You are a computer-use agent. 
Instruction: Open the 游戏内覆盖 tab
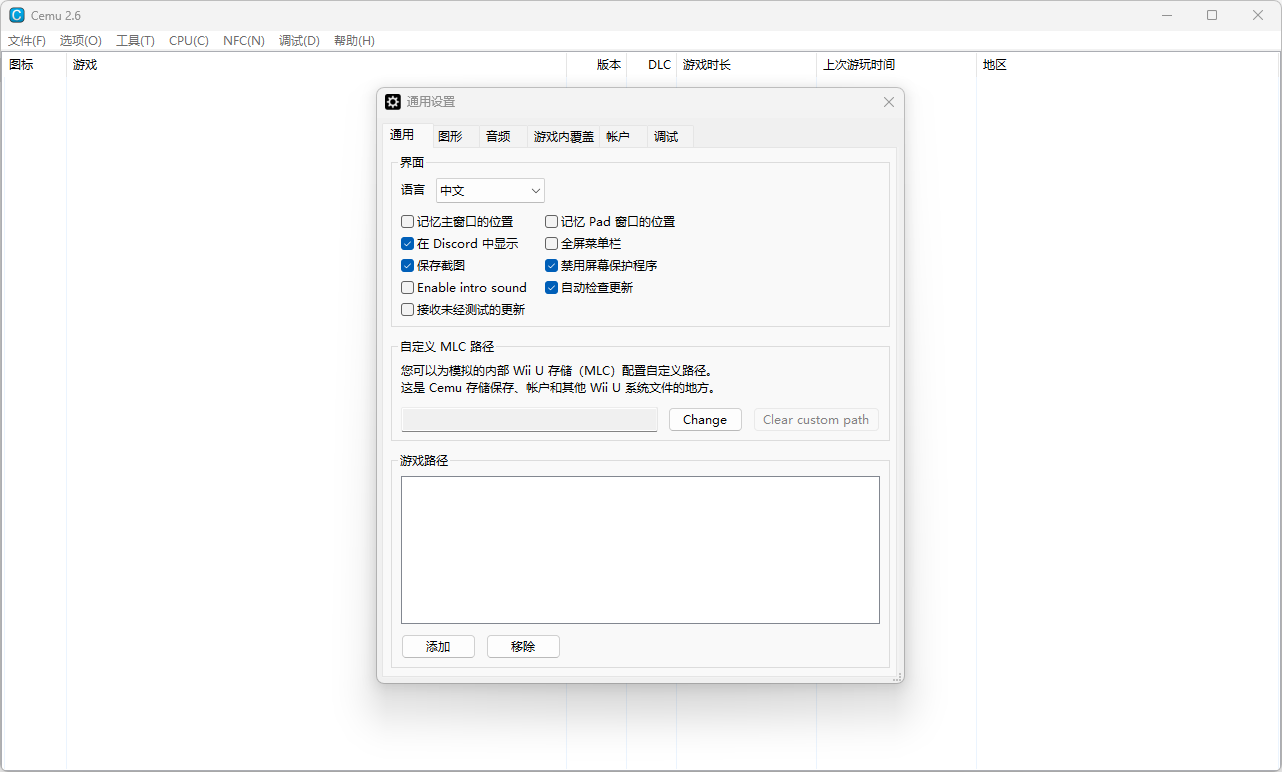(x=564, y=137)
